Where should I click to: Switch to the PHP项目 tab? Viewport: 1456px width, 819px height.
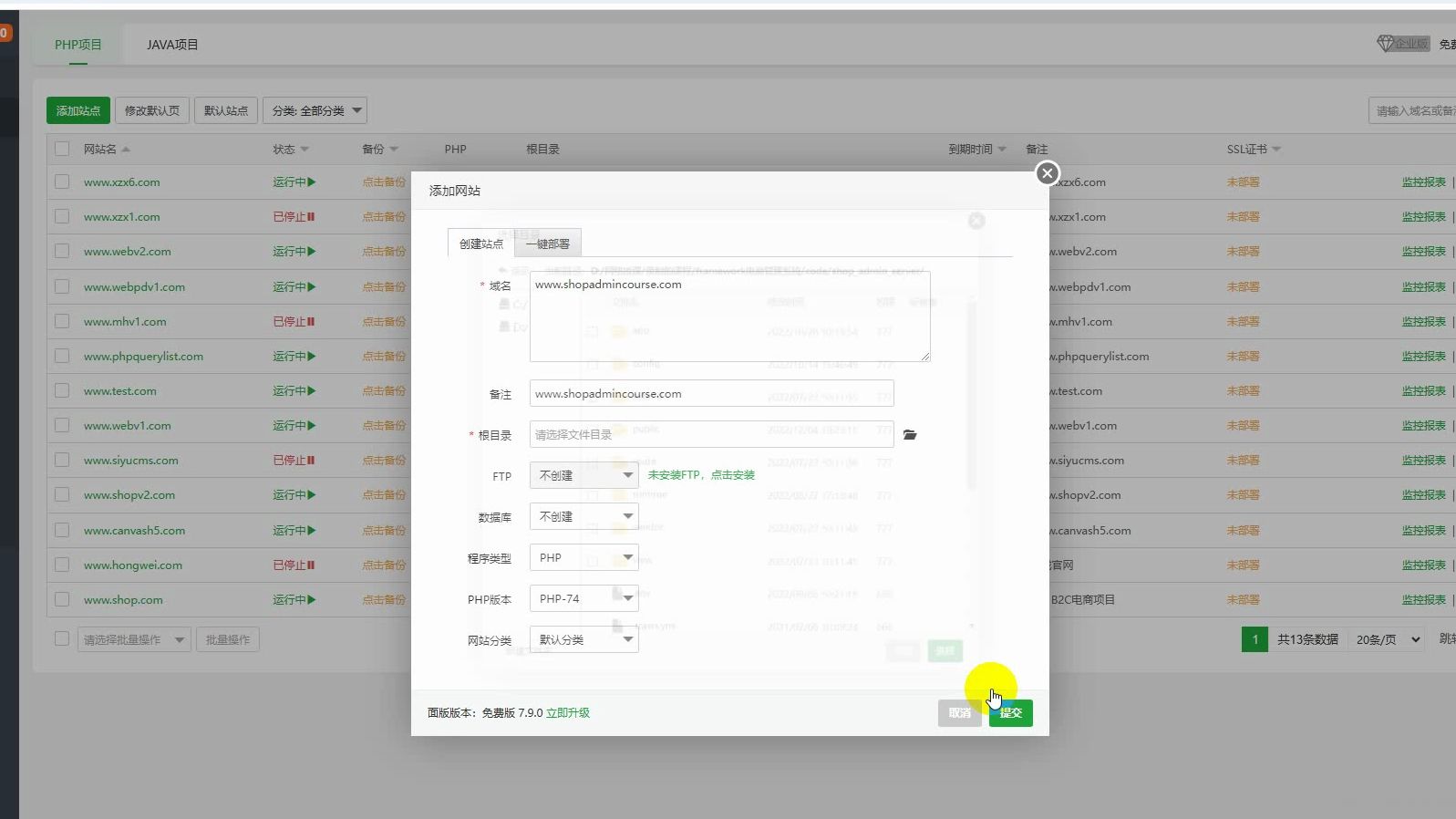click(78, 45)
